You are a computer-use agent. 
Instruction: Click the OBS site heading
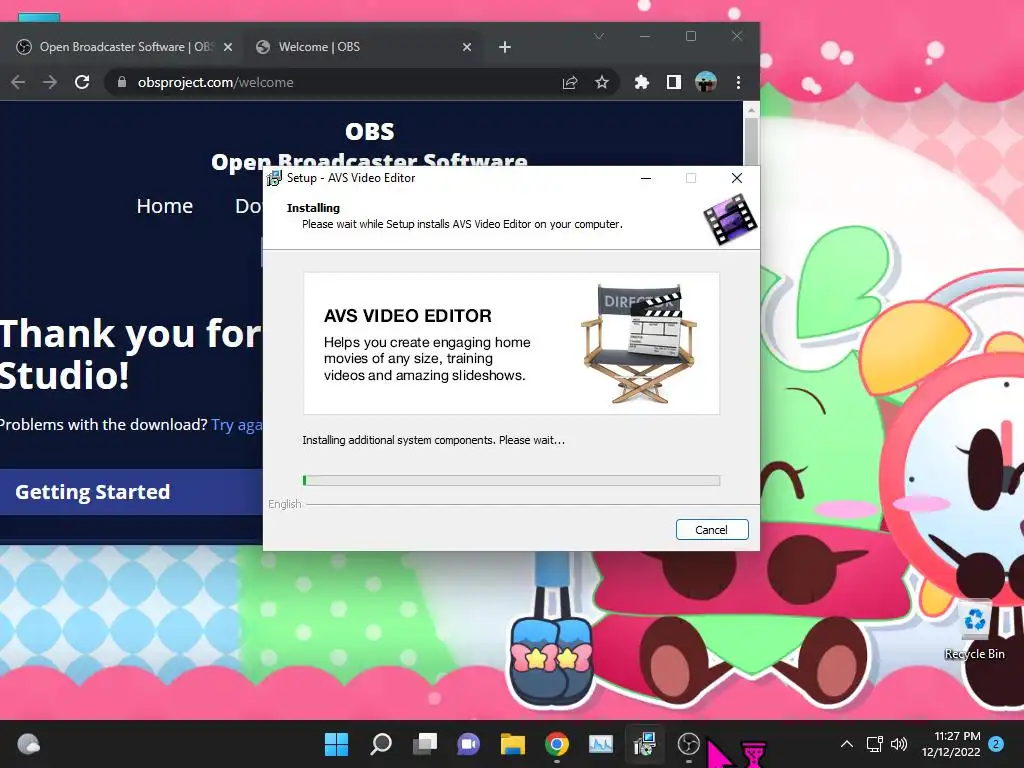click(x=370, y=132)
